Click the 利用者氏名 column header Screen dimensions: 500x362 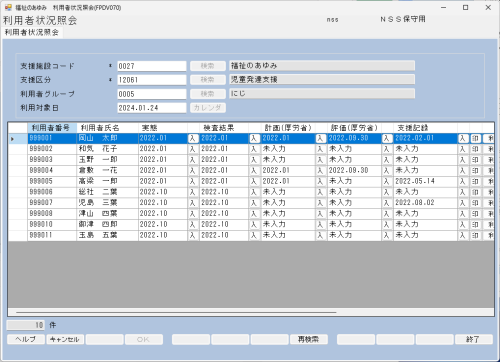(x=107, y=128)
